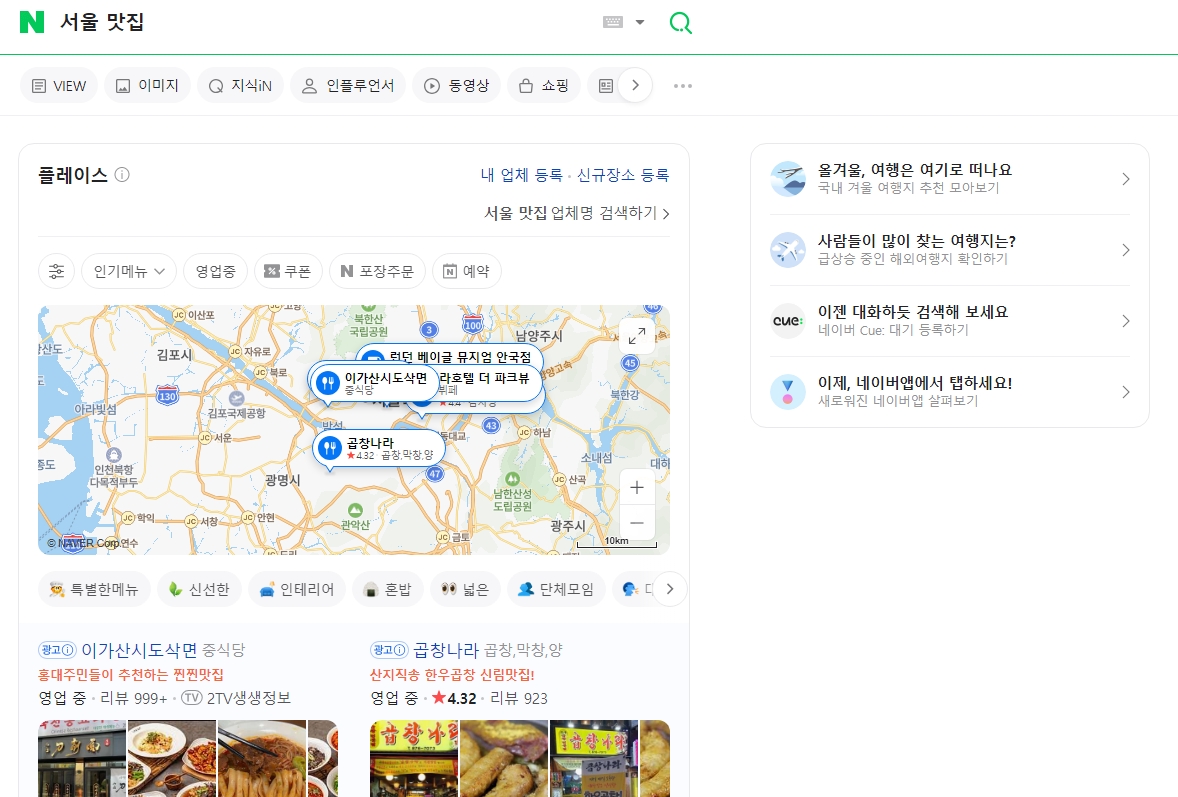The image size is (1178, 797).
Task: Toggle the 쿠폰 filter chip
Action: pos(288,270)
